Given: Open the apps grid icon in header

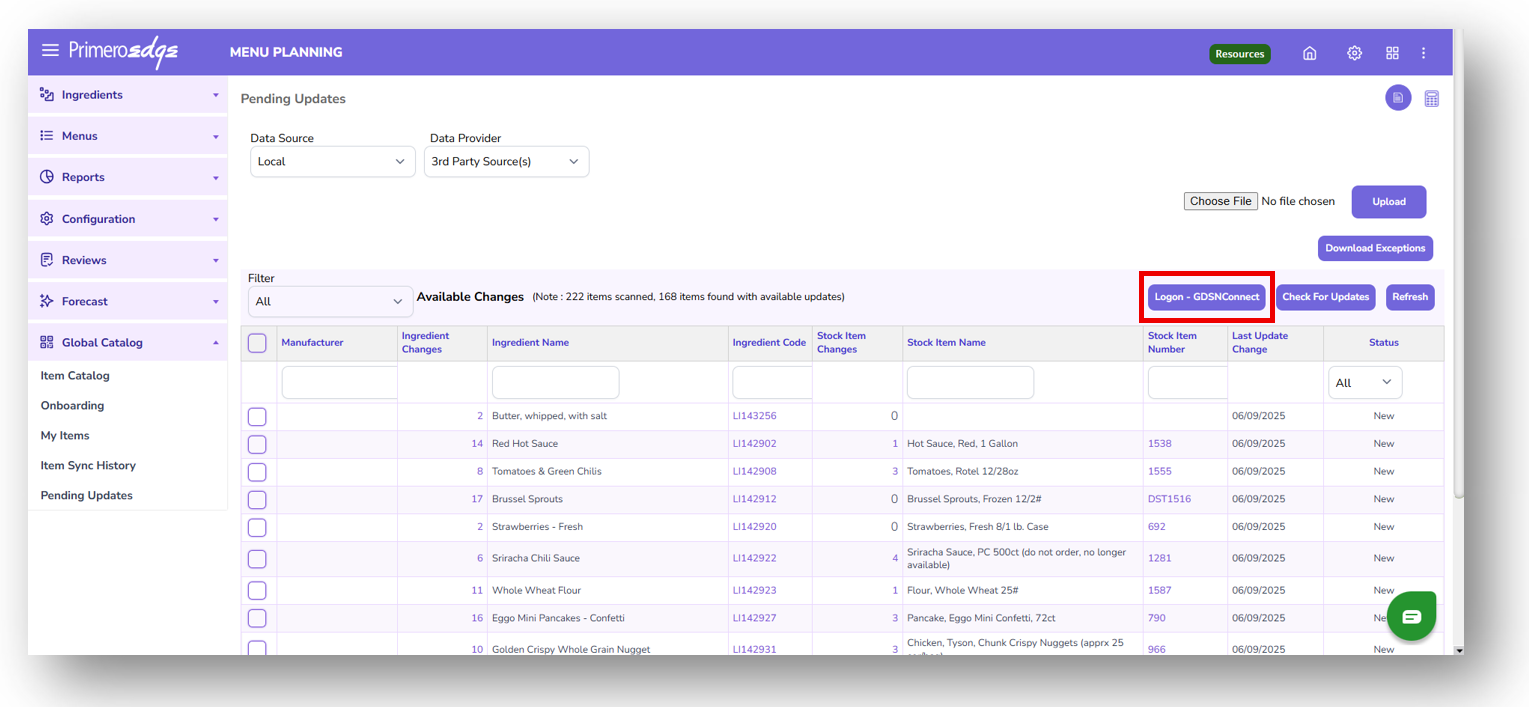Looking at the screenshot, I should pyautogui.click(x=1392, y=52).
